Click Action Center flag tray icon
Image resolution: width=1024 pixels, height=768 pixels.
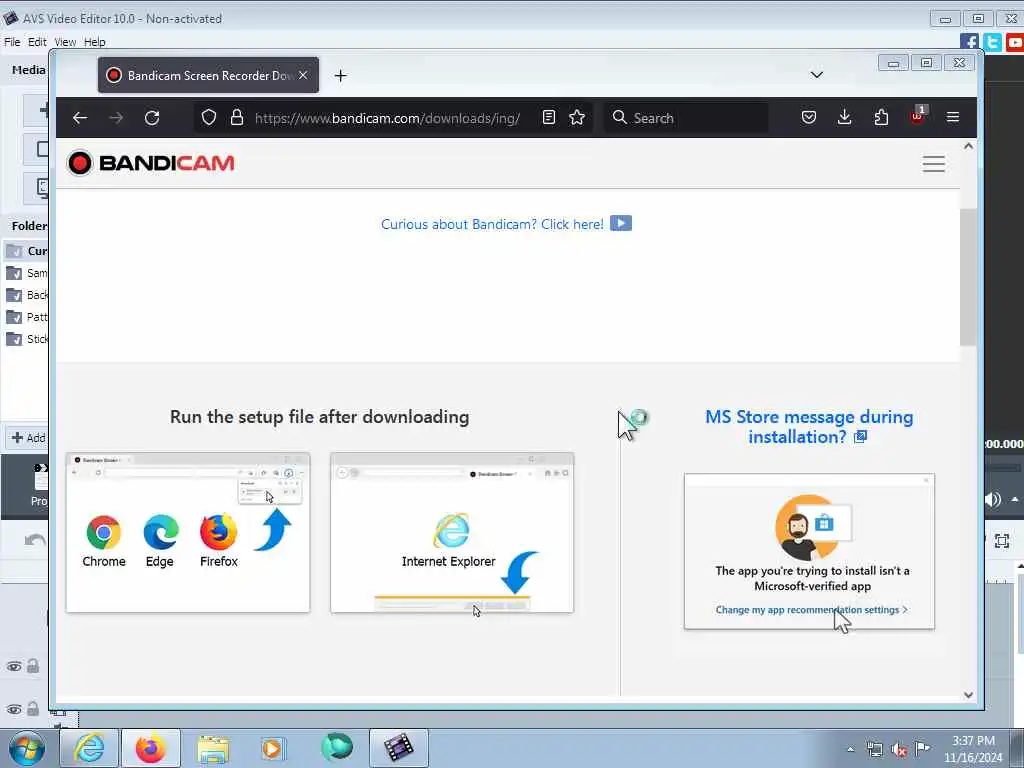coord(922,749)
